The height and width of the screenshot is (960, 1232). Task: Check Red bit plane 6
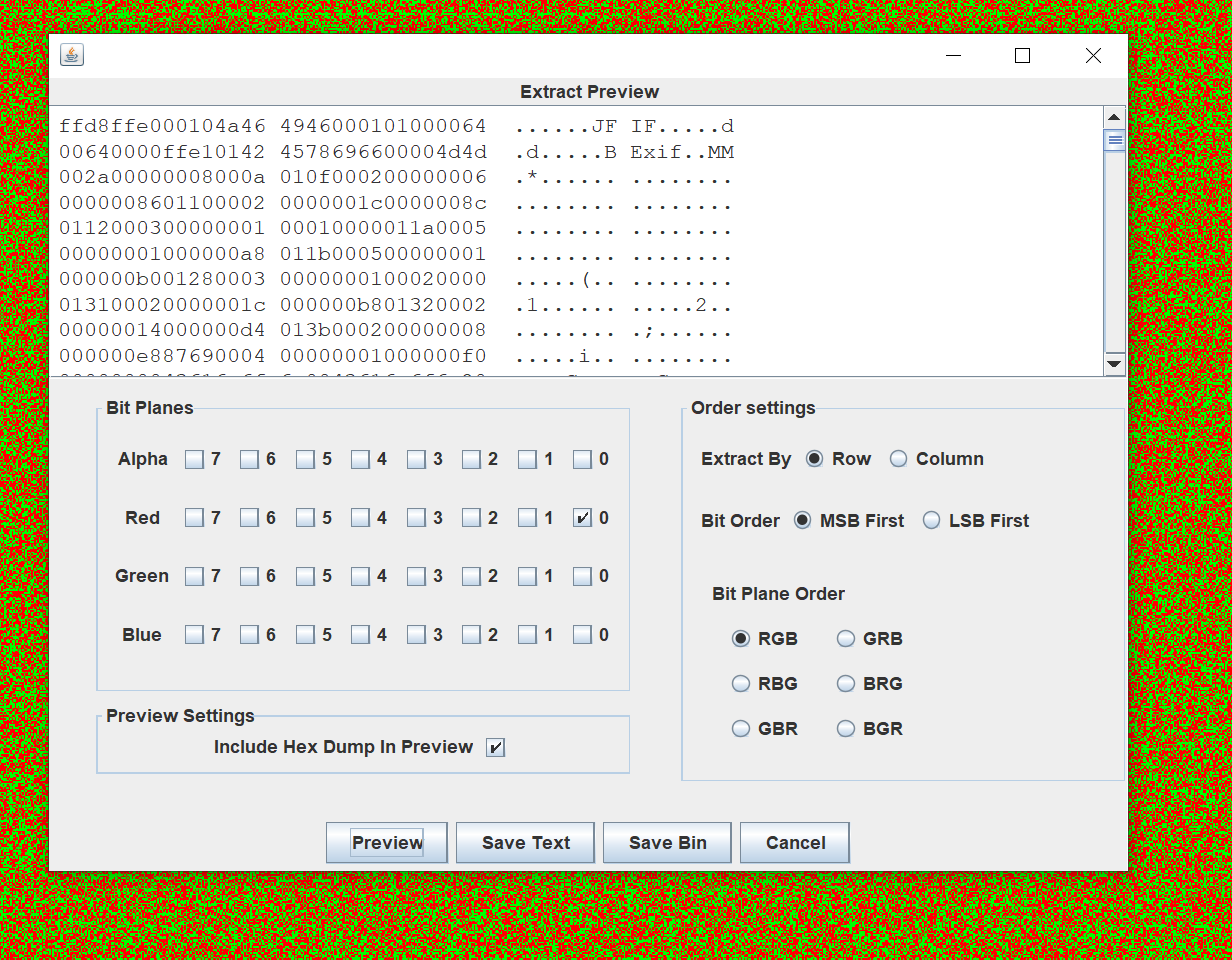[x=250, y=518]
